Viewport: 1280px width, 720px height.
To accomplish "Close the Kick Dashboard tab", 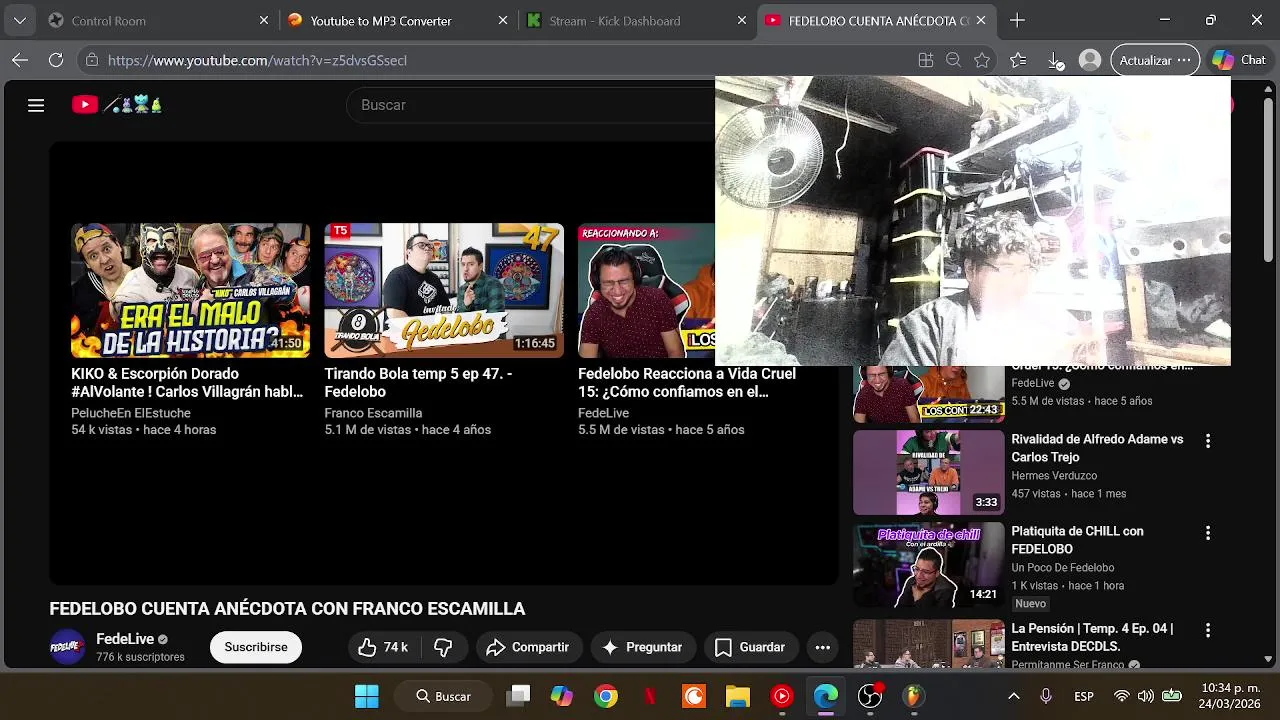I will (742, 20).
